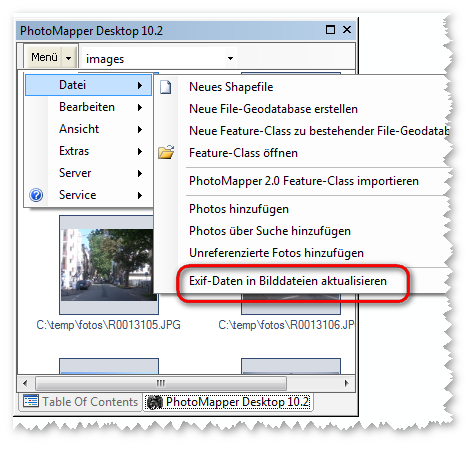
Task: Click the open folder icon beside Feature-Class öffnen
Action: 166,152
